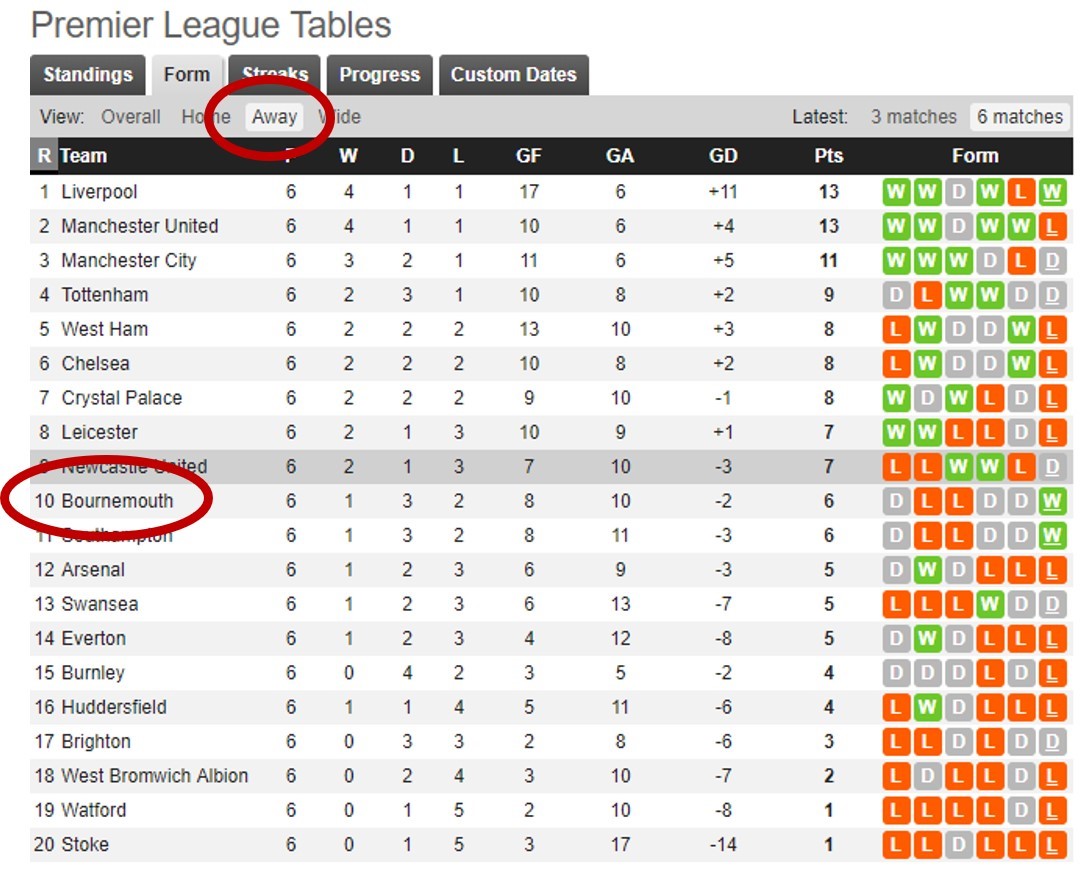Select the Overall view filter
1092x873 pixels.
(x=131, y=117)
